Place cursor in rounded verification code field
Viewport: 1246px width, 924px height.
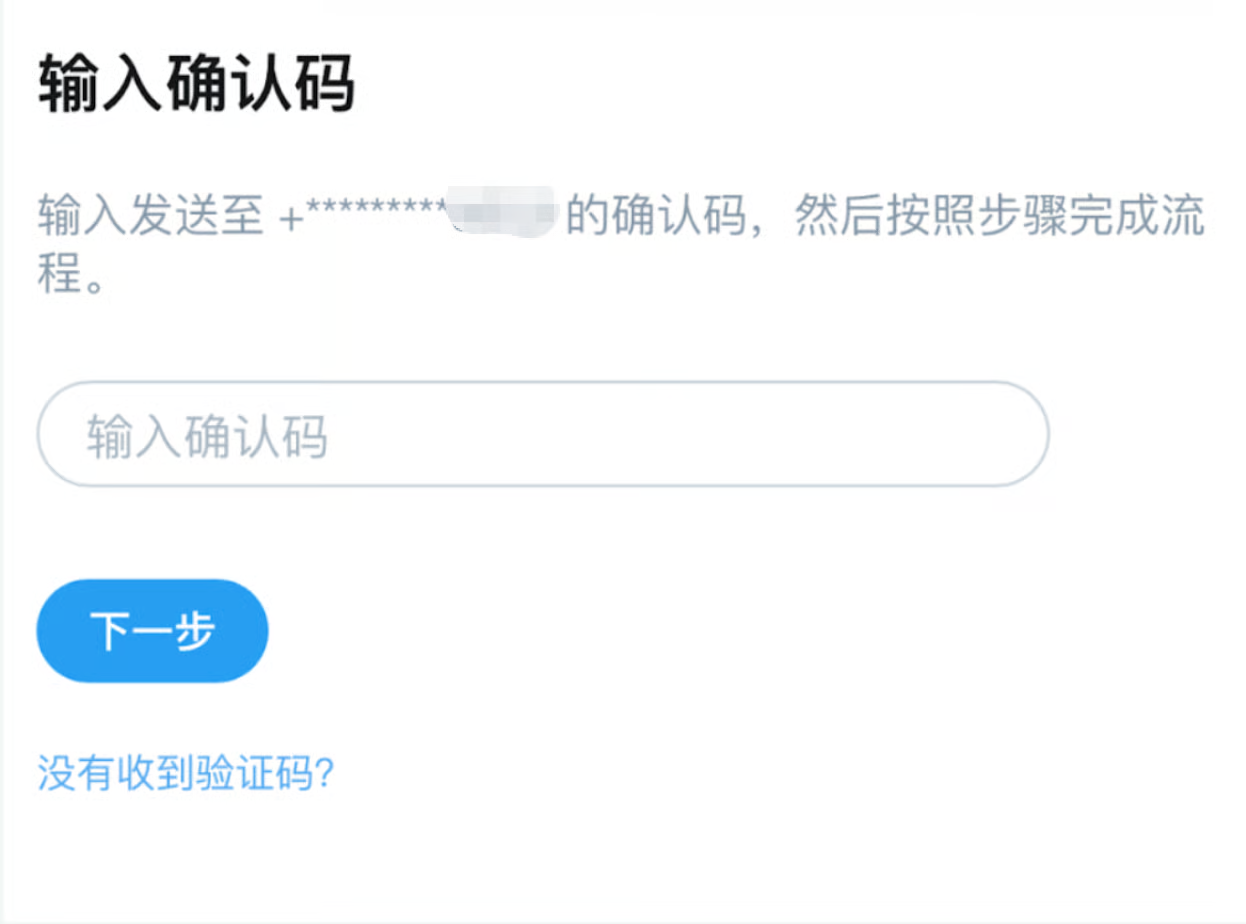[x=543, y=434]
